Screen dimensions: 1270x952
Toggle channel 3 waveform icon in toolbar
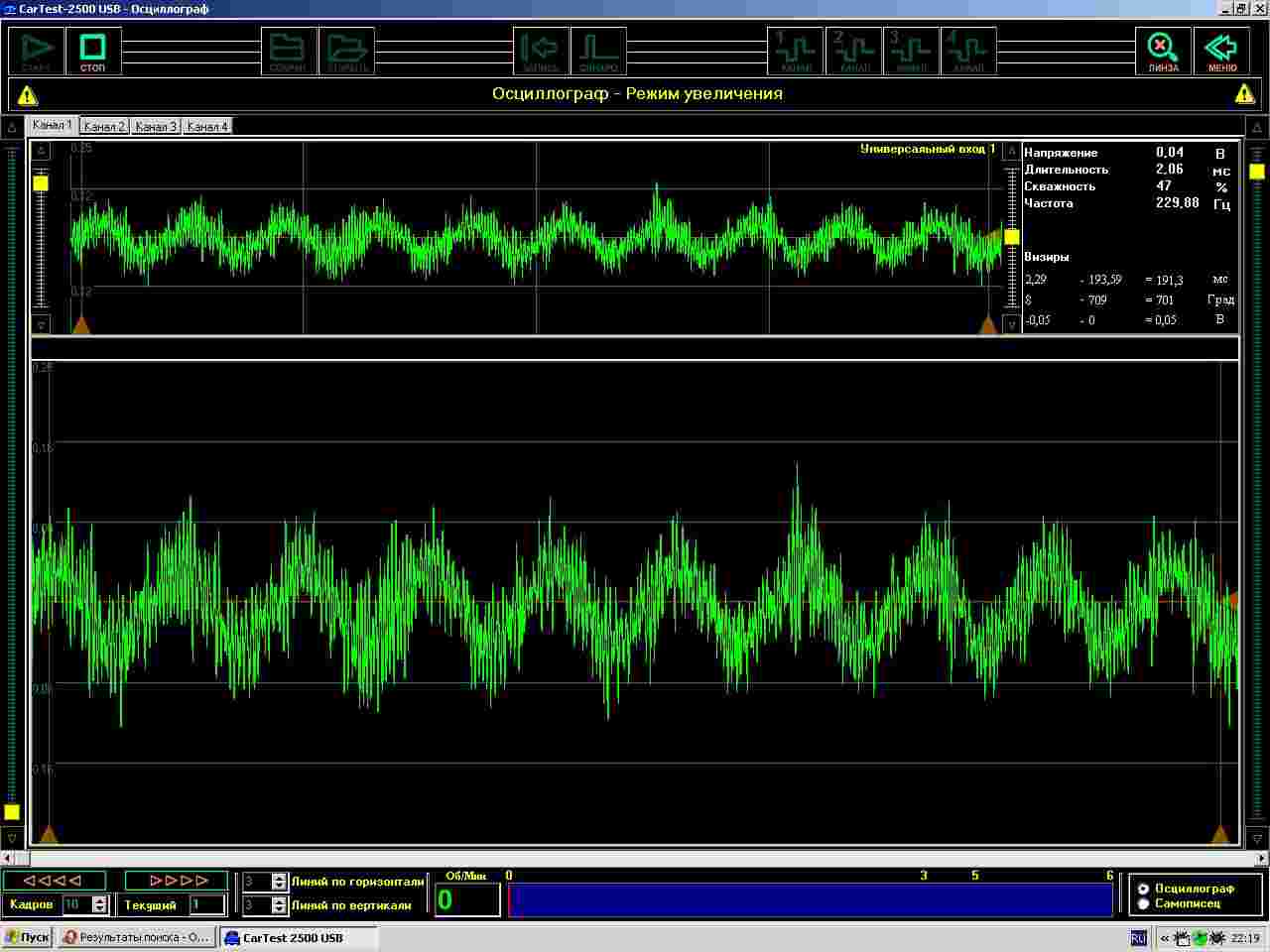pyautogui.click(x=911, y=51)
